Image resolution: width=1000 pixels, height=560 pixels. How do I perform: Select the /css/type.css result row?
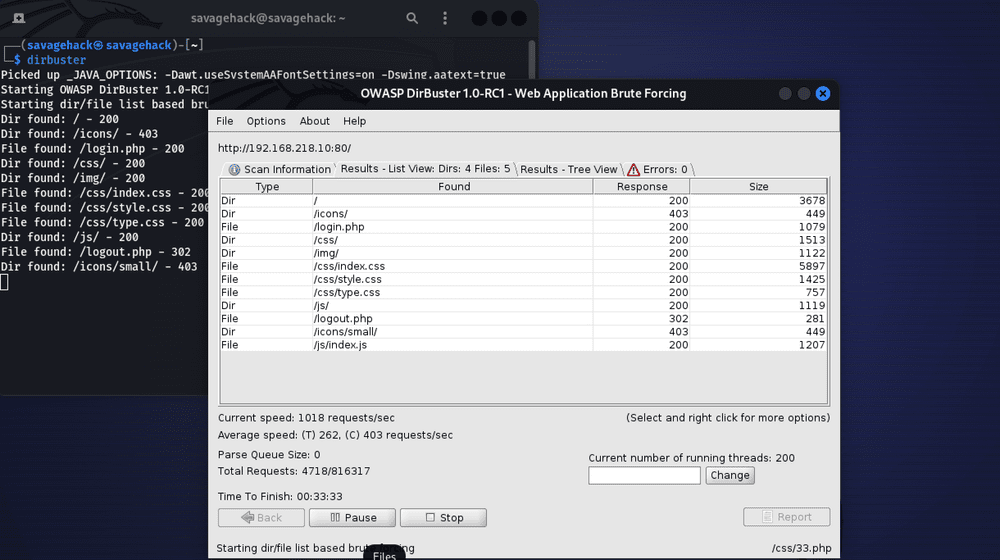(524, 292)
